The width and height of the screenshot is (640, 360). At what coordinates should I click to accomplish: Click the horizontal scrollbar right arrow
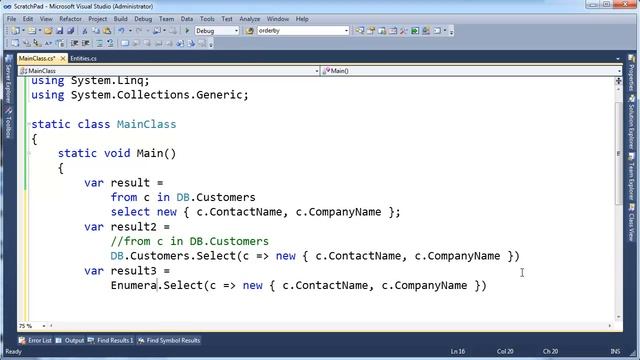pyautogui.click(x=610, y=326)
